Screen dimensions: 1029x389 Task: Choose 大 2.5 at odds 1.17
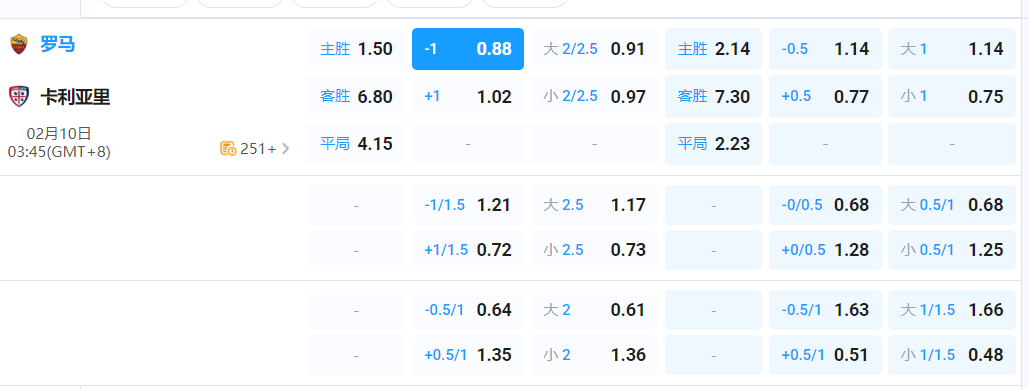click(594, 205)
